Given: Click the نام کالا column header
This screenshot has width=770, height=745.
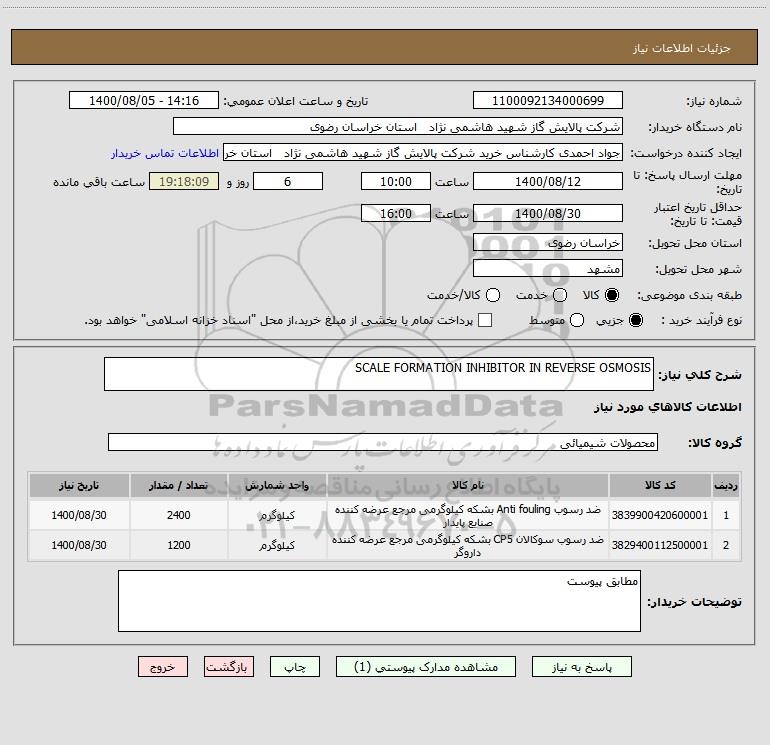Looking at the screenshot, I should click(x=468, y=485).
